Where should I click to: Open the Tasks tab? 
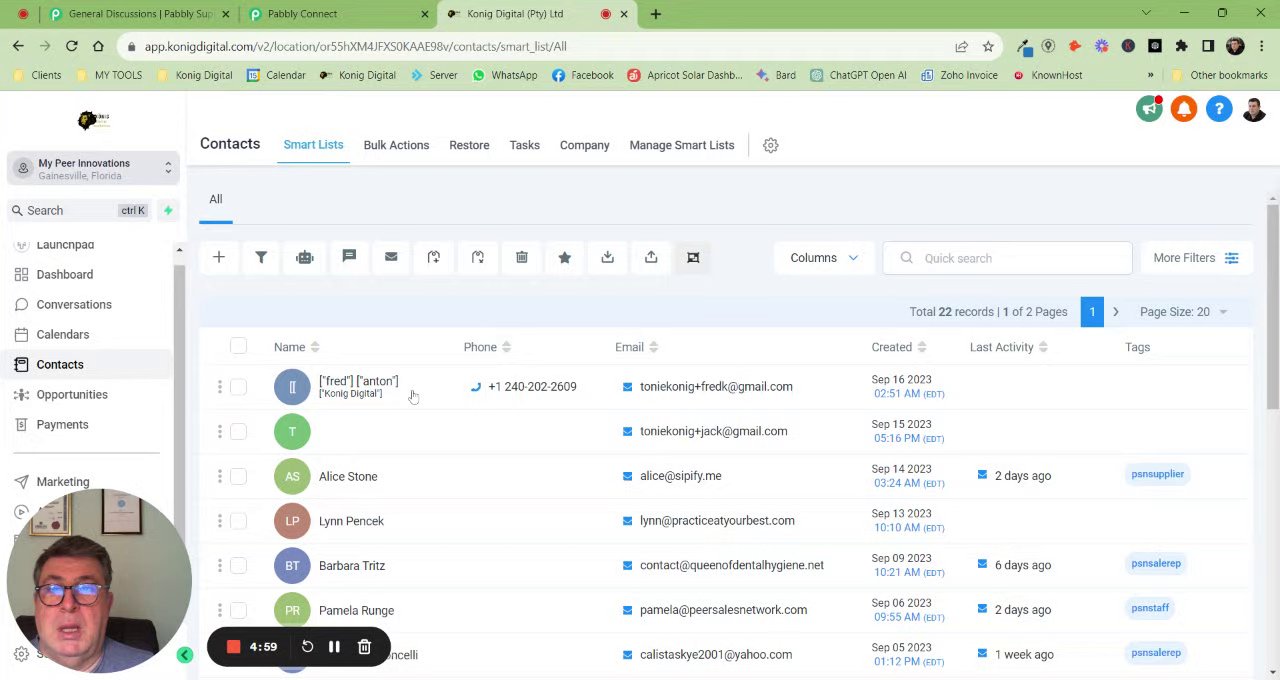click(x=524, y=145)
